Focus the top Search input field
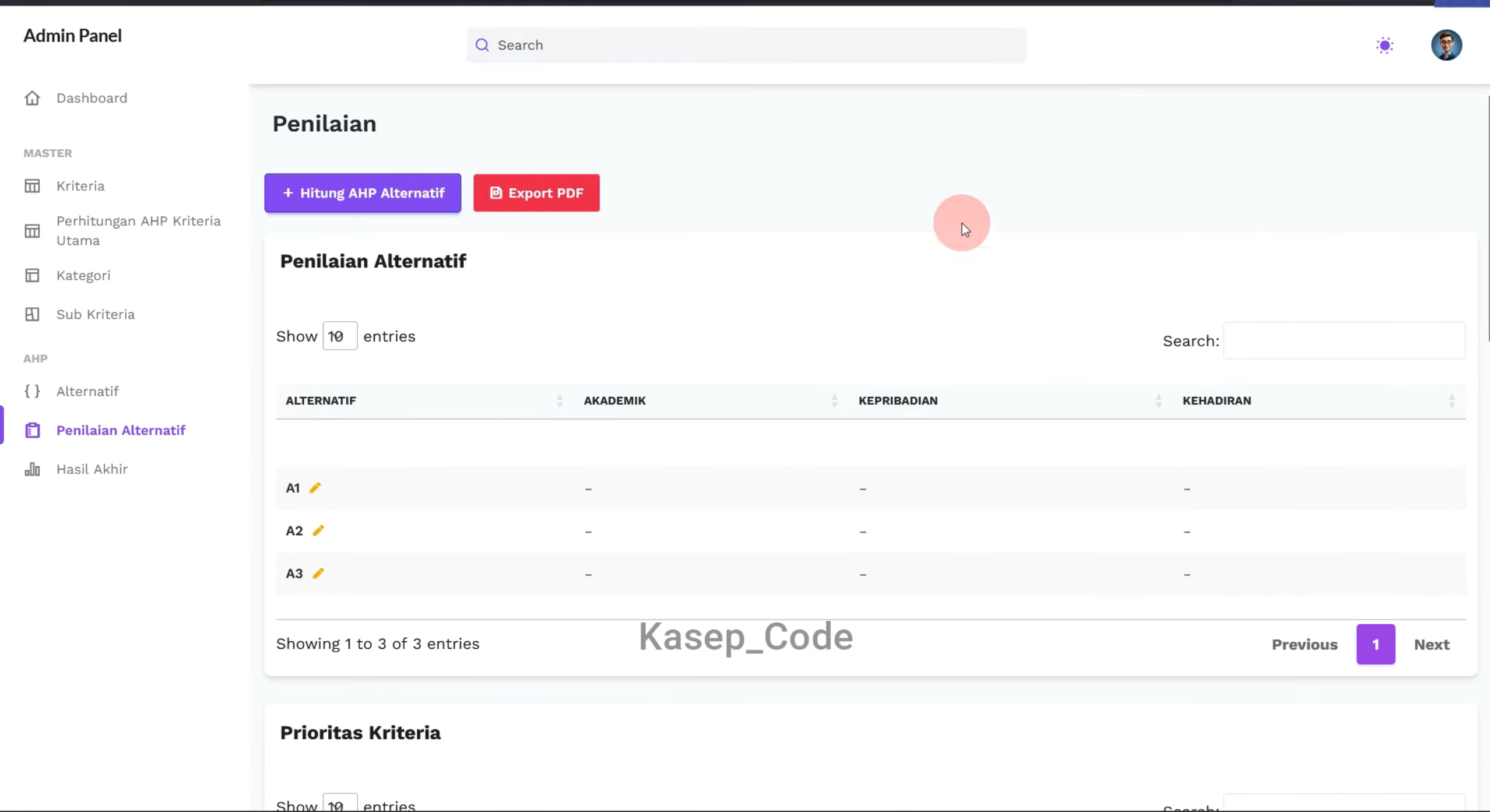The image size is (1490, 812). pos(746,45)
